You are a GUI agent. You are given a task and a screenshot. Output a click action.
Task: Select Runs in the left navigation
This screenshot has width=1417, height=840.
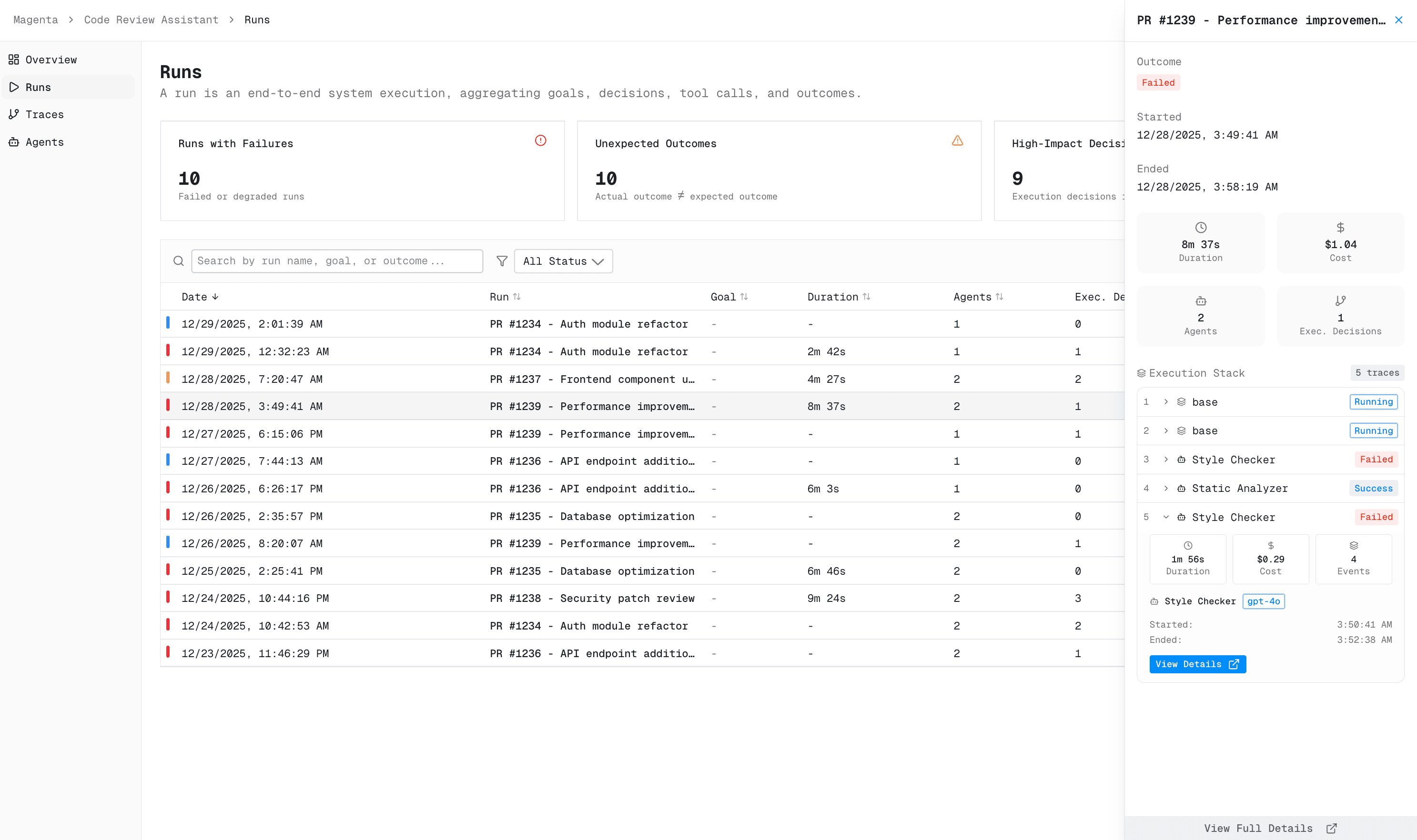click(38, 87)
